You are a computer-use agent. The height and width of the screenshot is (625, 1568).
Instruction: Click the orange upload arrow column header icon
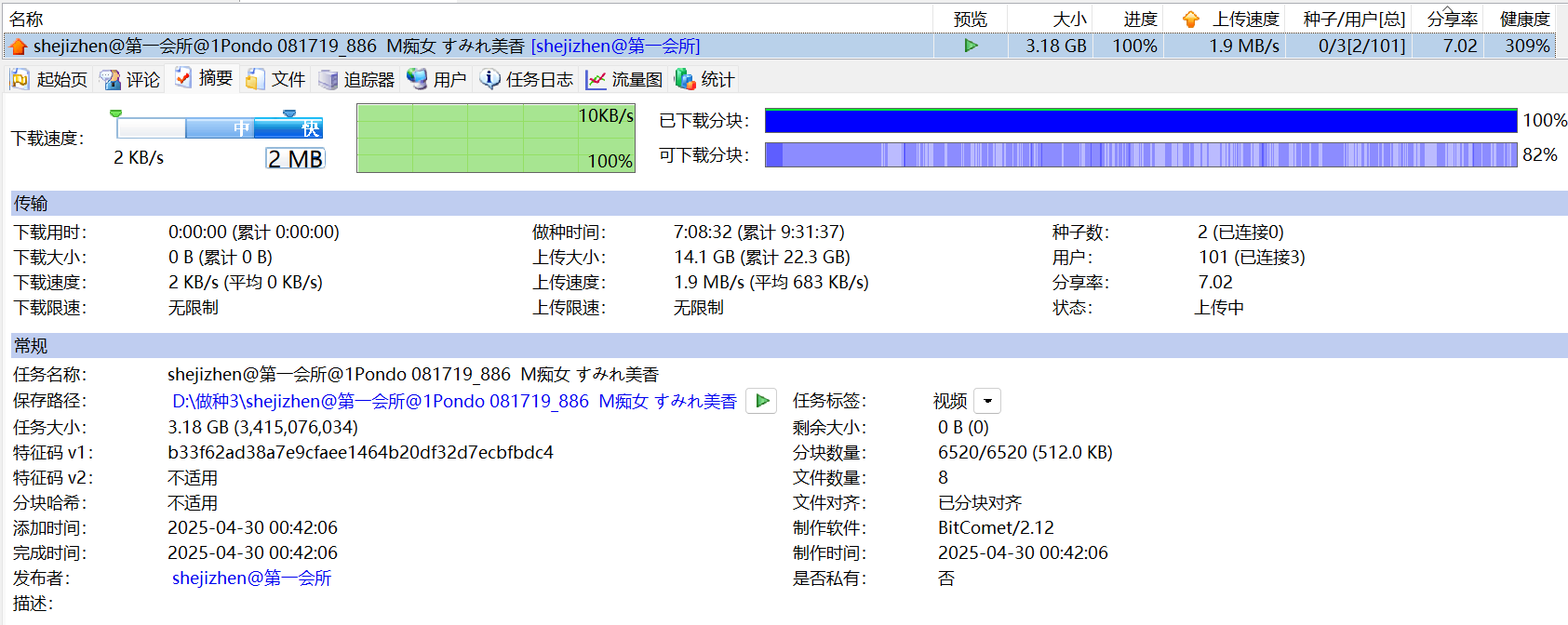[1190, 20]
